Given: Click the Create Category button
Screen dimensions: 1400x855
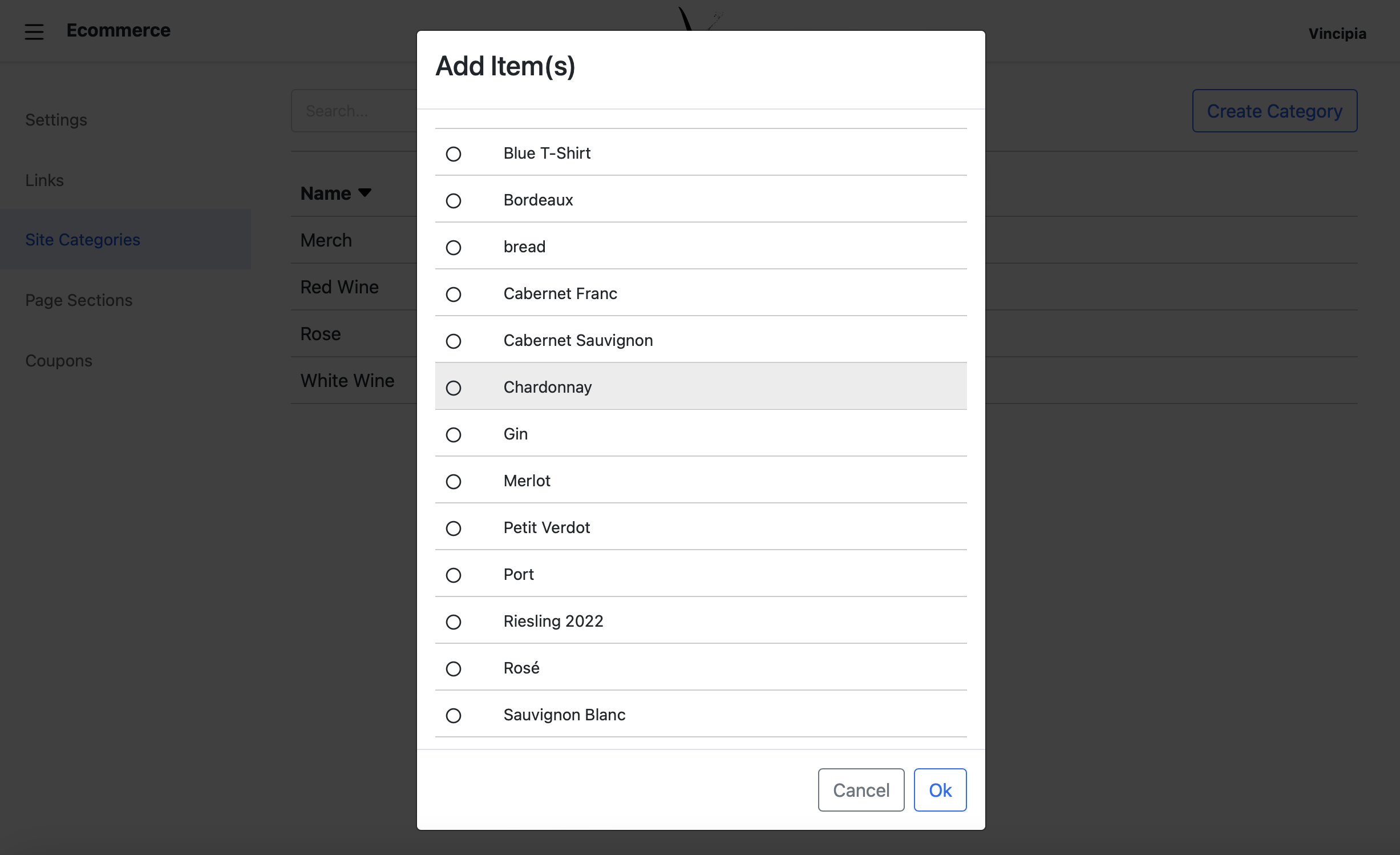Looking at the screenshot, I should pos(1274,111).
